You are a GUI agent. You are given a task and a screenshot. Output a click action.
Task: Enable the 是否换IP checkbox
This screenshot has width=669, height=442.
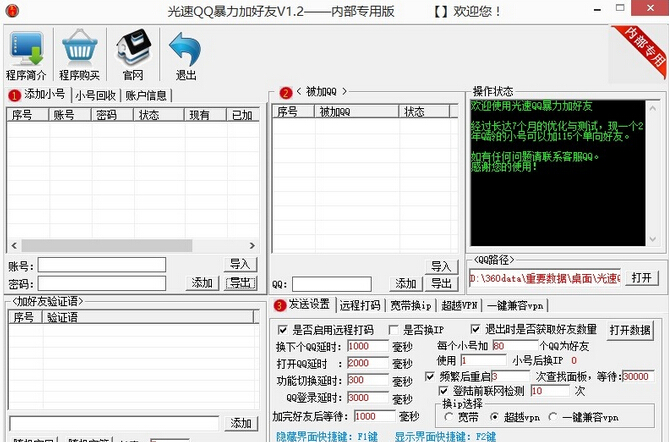tap(394, 330)
